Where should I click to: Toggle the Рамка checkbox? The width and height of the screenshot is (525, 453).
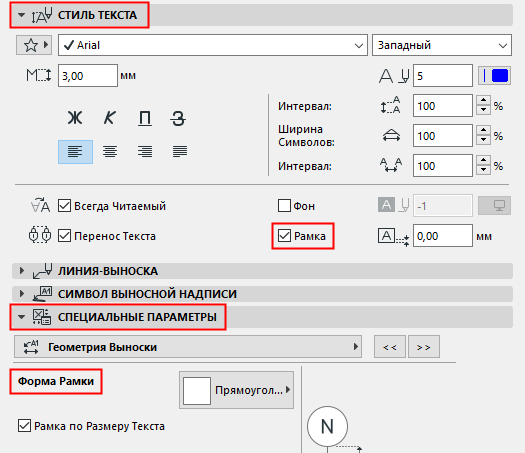(x=284, y=236)
